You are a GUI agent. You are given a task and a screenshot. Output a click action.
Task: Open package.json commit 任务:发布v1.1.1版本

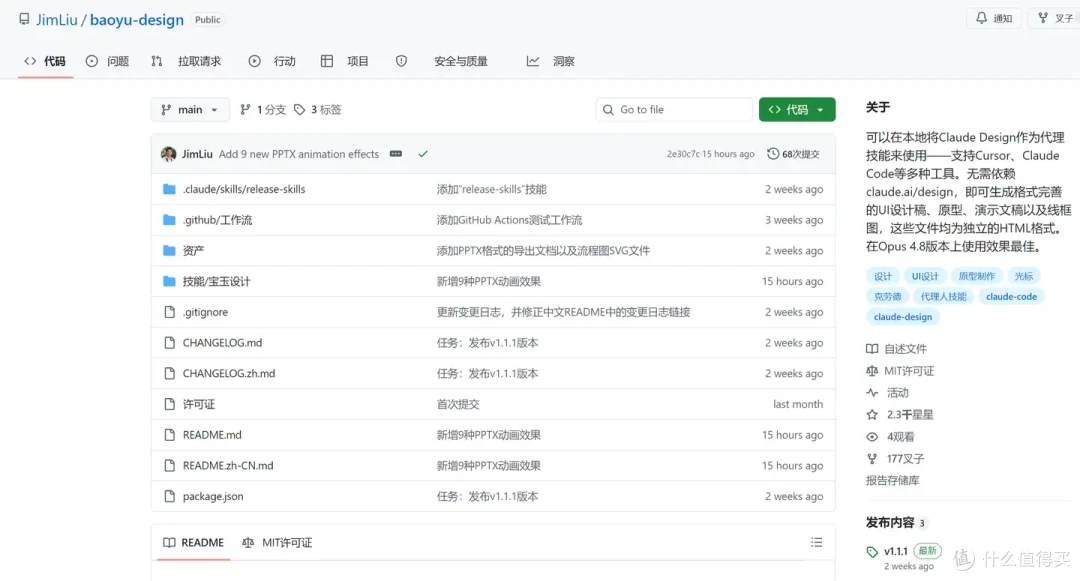tap(487, 496)
